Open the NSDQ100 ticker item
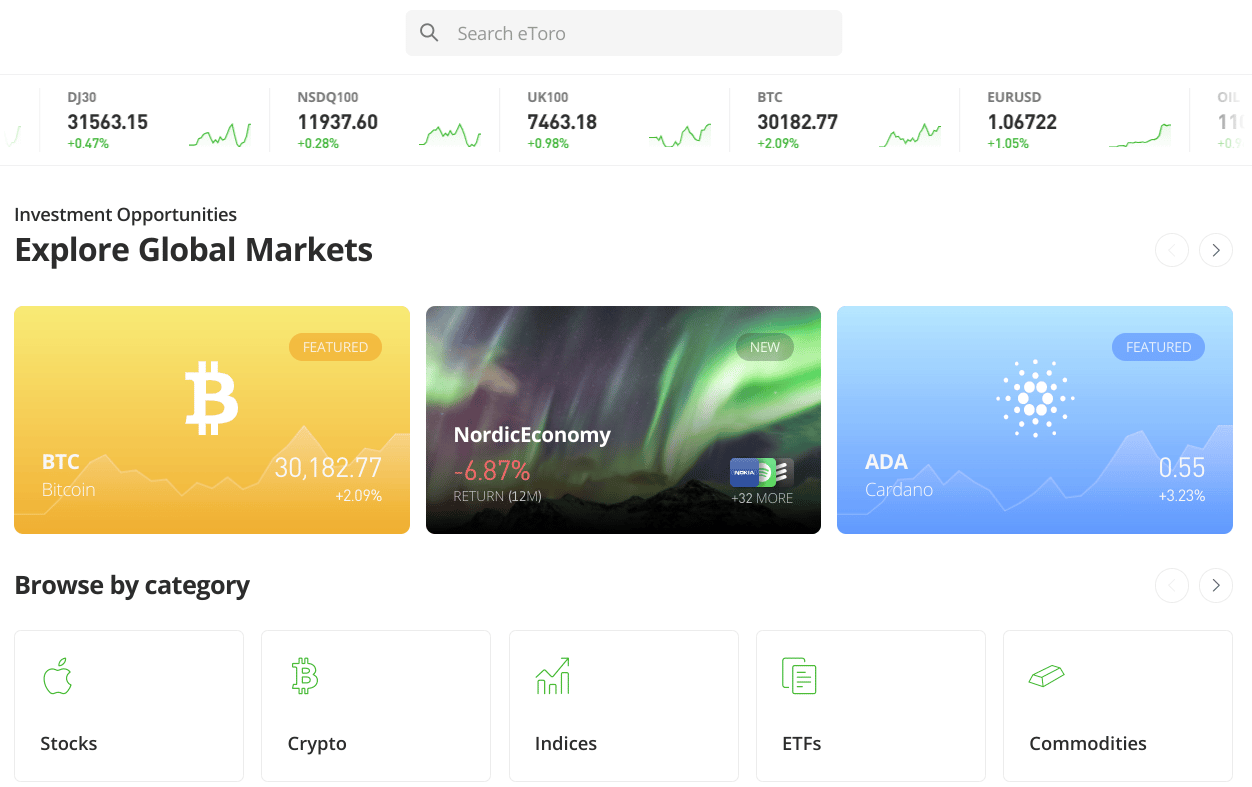Image resolution: width=1252 pixels, height=787 pixels. click(x=385, y=120)
